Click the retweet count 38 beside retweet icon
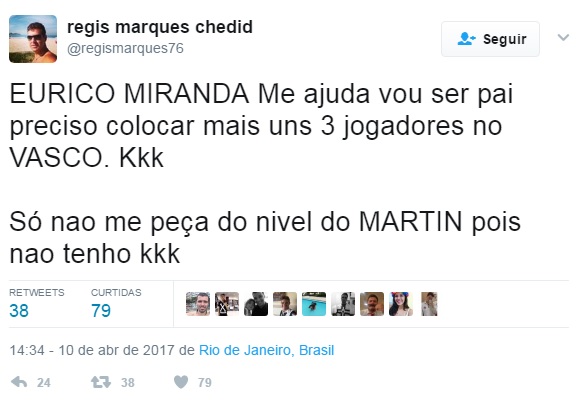 pyautogui.click(x=128, y=383)
